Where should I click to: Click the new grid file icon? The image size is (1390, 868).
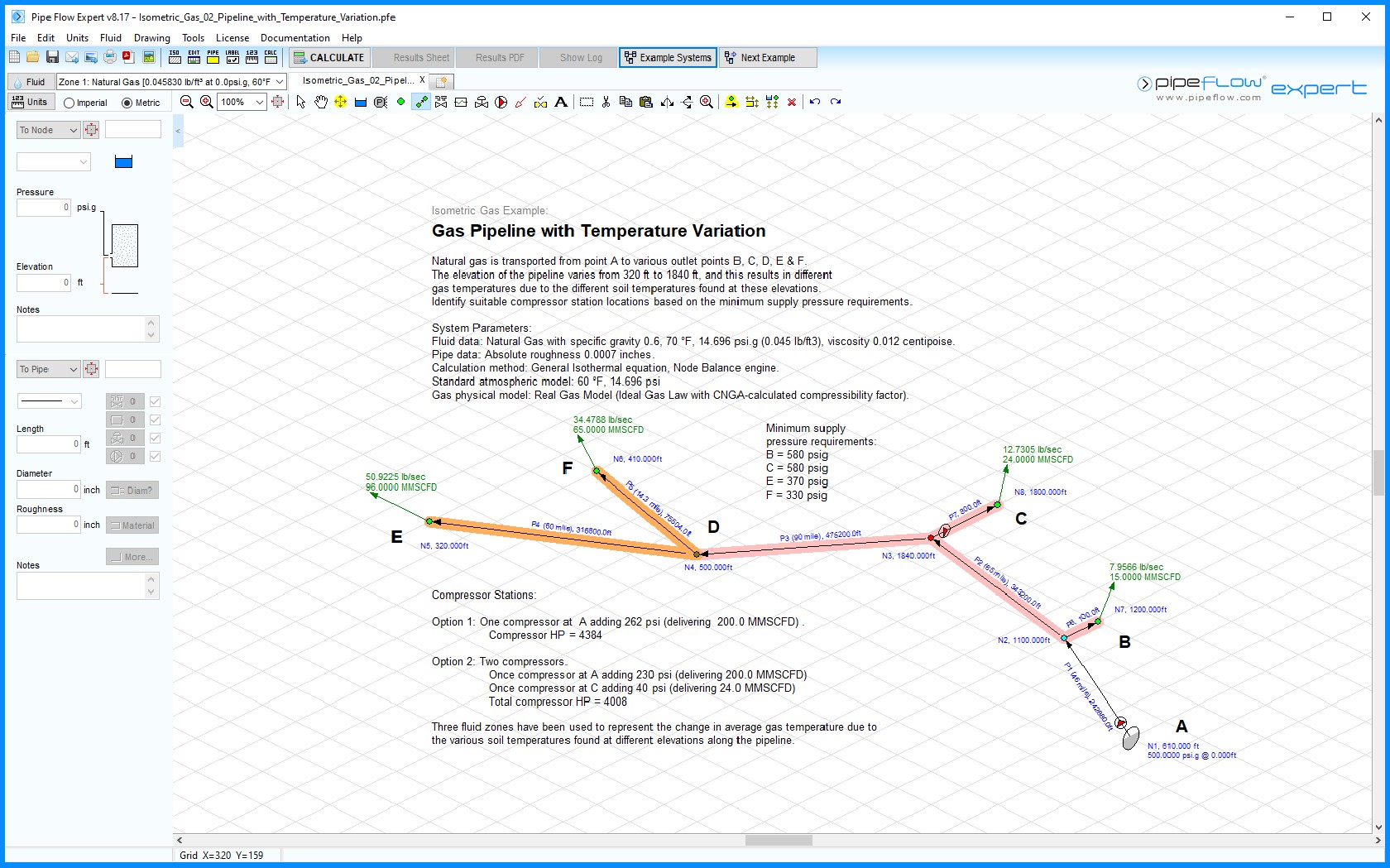click(x=14, y=57)
